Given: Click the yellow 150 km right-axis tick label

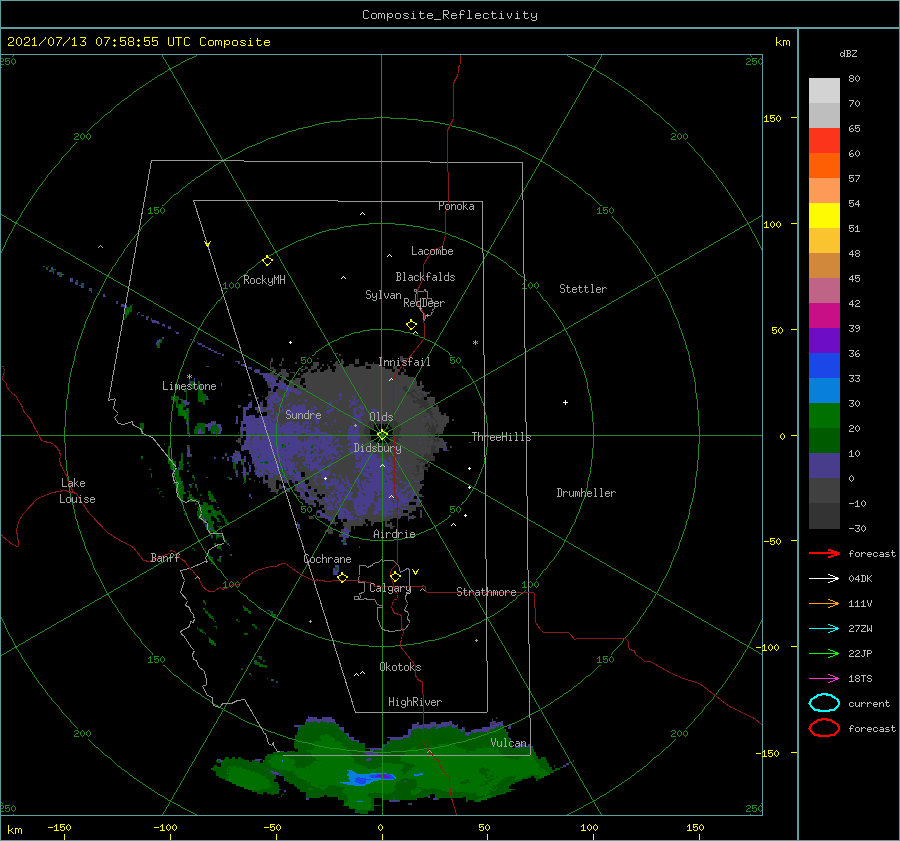Looking at the screenshot, I should (x=772, y=118).
